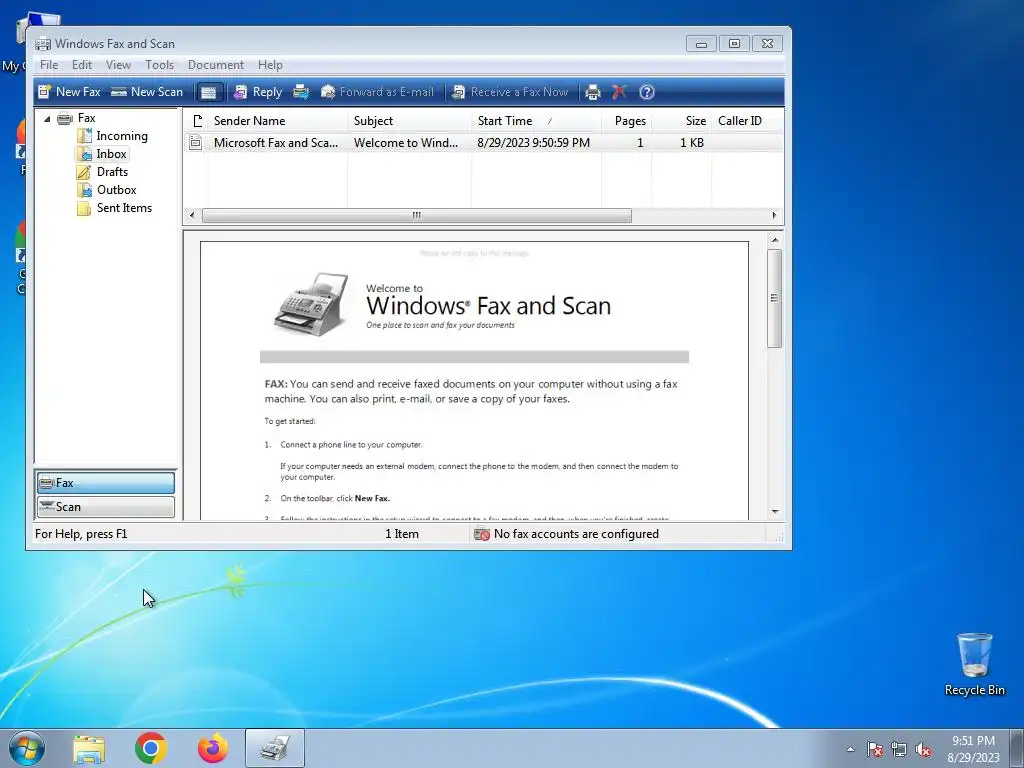The image size is (1024, 768).
Task: Click the Forward as Fax icon
Action: click(x=301, y=92)
